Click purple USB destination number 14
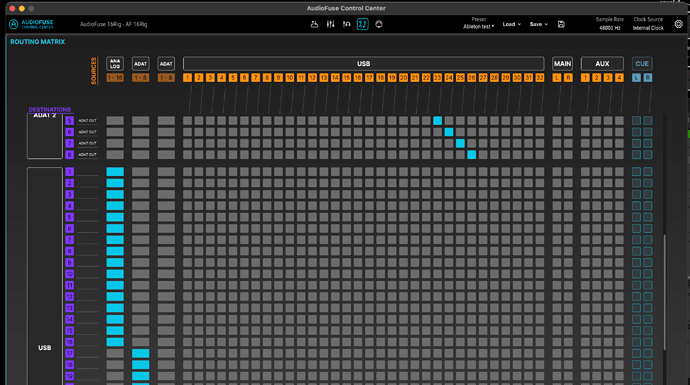 tap(70, 319)
